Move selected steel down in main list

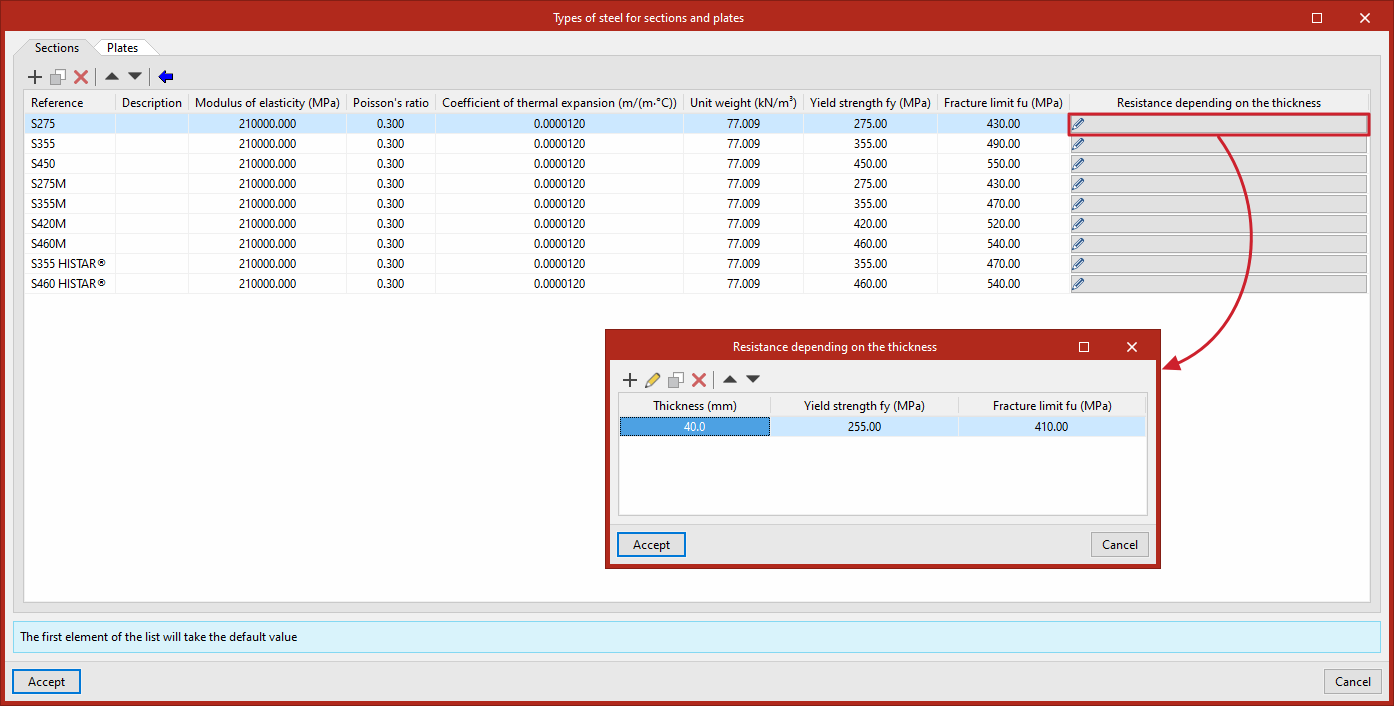(135, 76)
